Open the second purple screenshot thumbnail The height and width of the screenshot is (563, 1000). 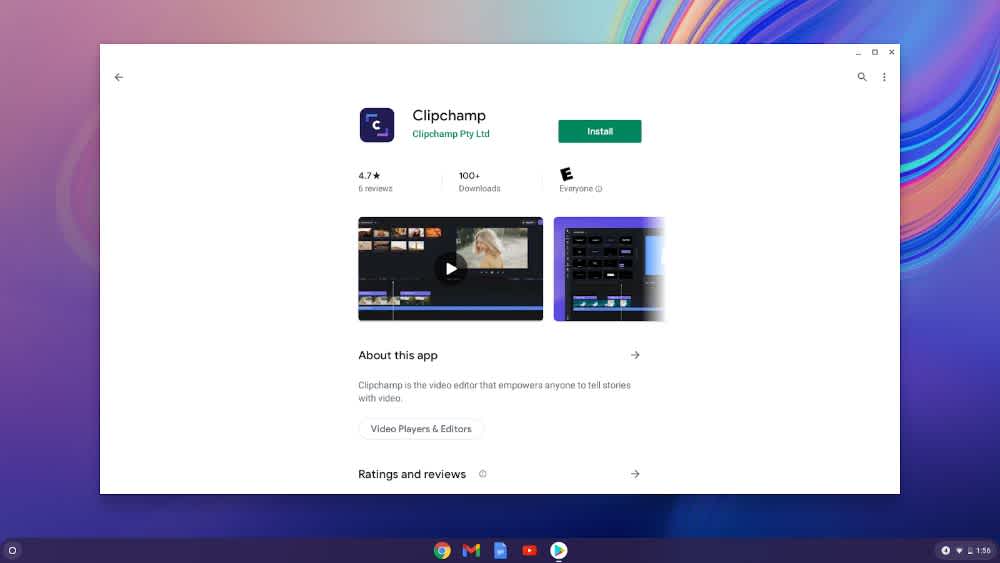[608, 268]
